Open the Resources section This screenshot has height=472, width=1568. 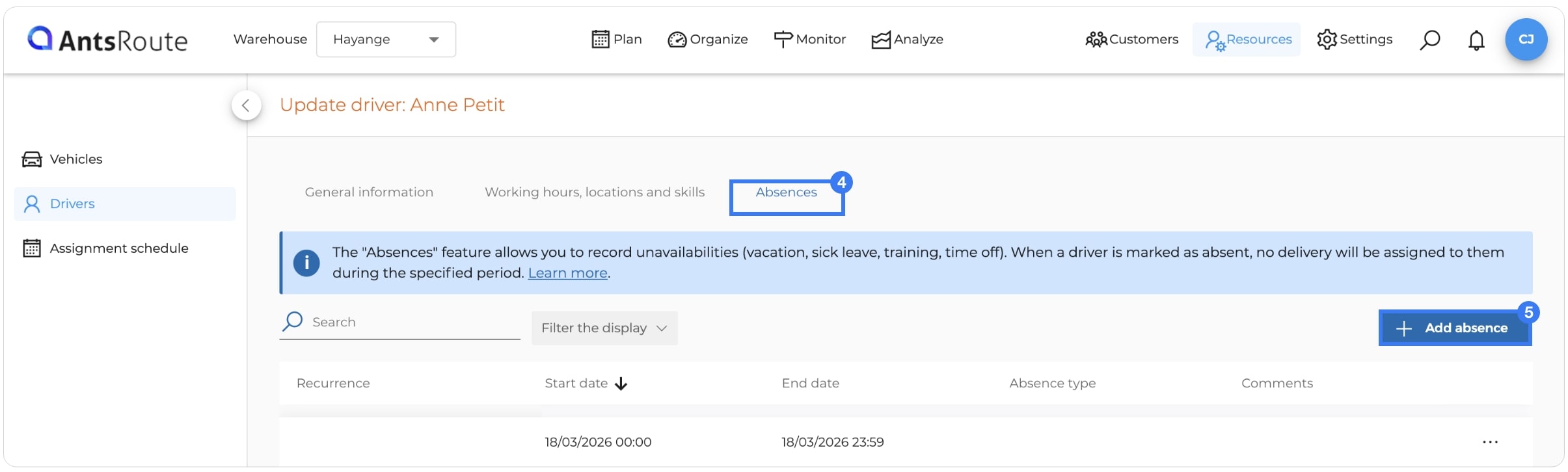point(1247,40)
